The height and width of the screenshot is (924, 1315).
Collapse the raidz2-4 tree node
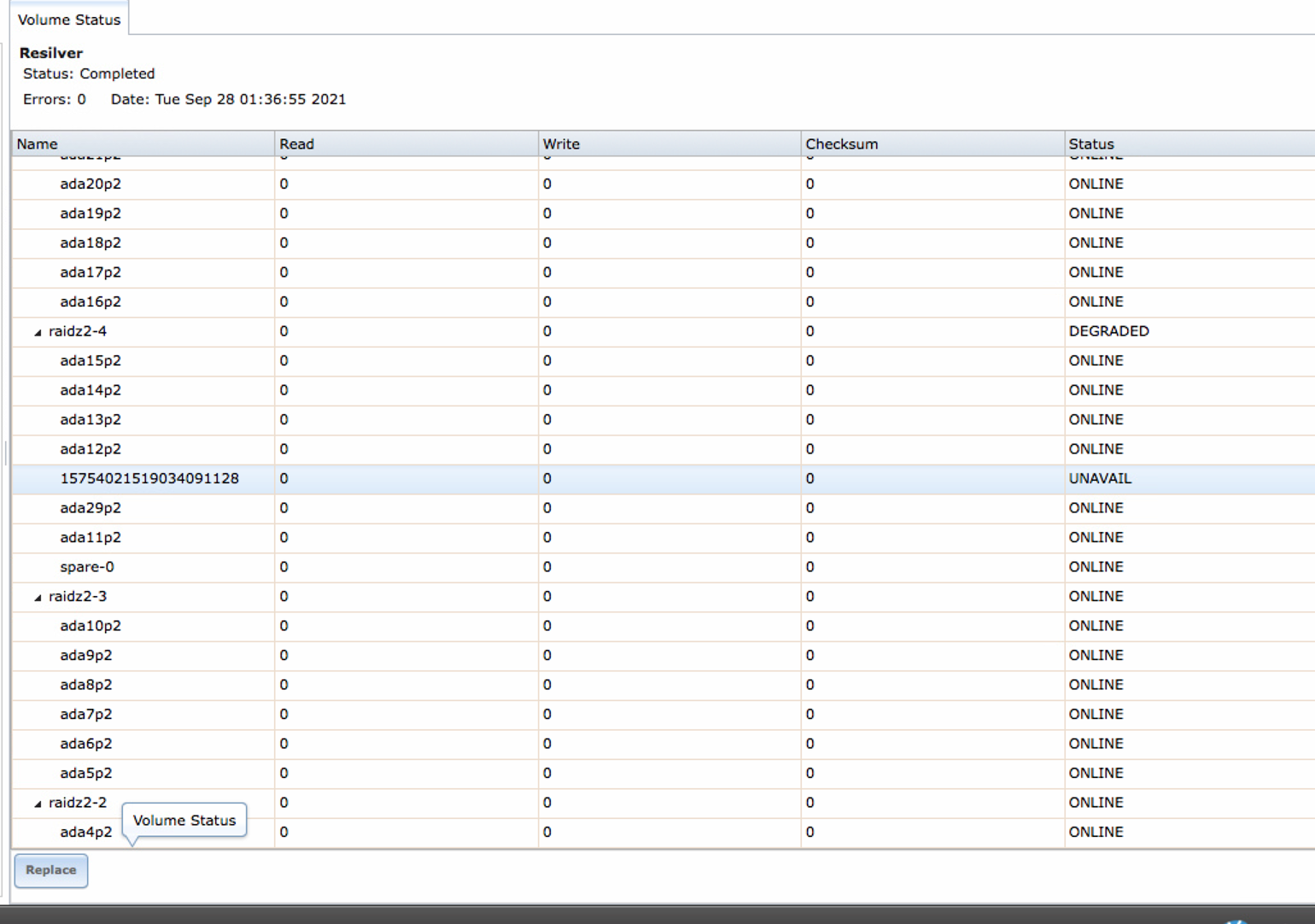(38, 332)
